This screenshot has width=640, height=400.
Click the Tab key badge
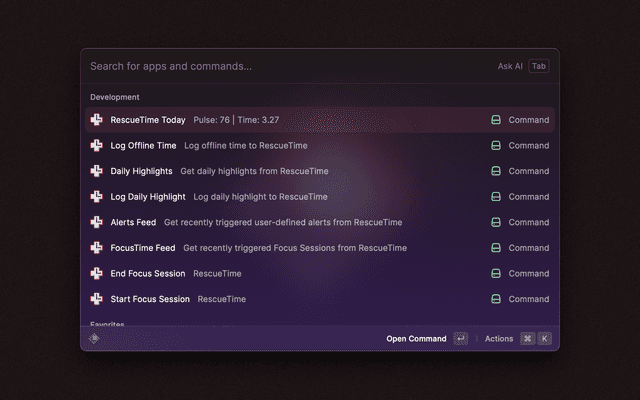click(x=539, y=66)
